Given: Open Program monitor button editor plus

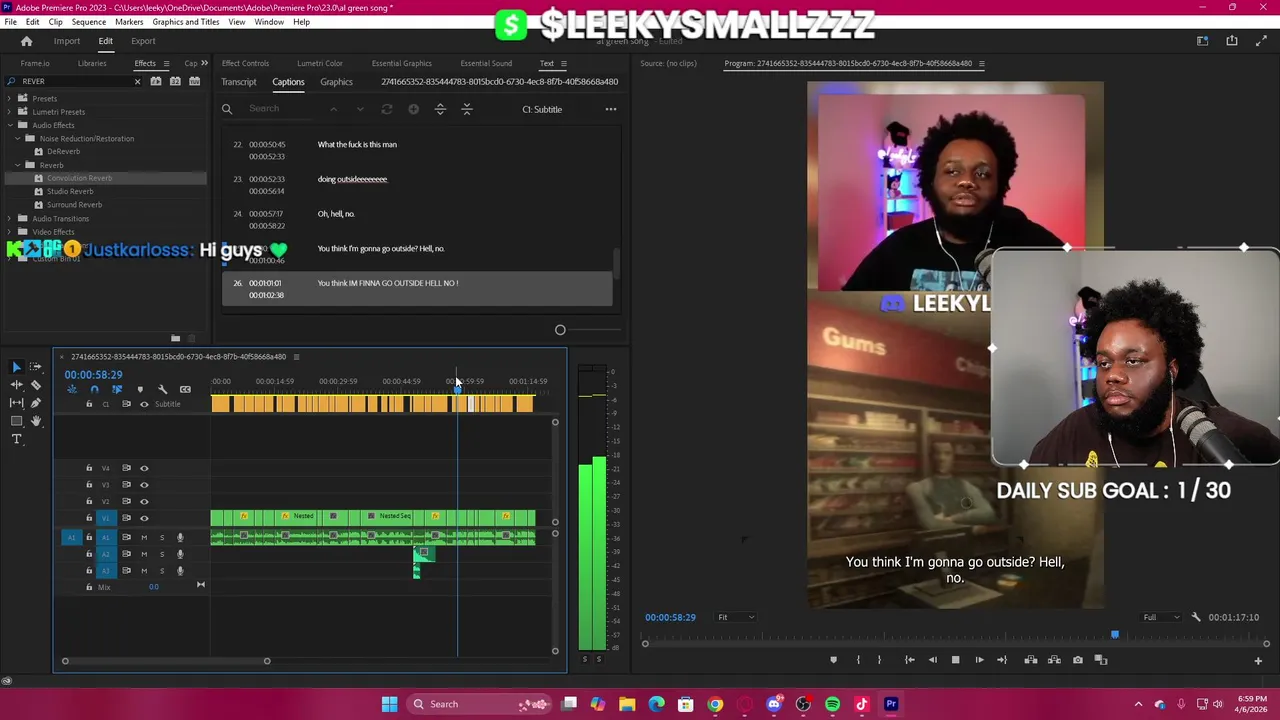Looking at the screenshot, I should (1258, 660).
